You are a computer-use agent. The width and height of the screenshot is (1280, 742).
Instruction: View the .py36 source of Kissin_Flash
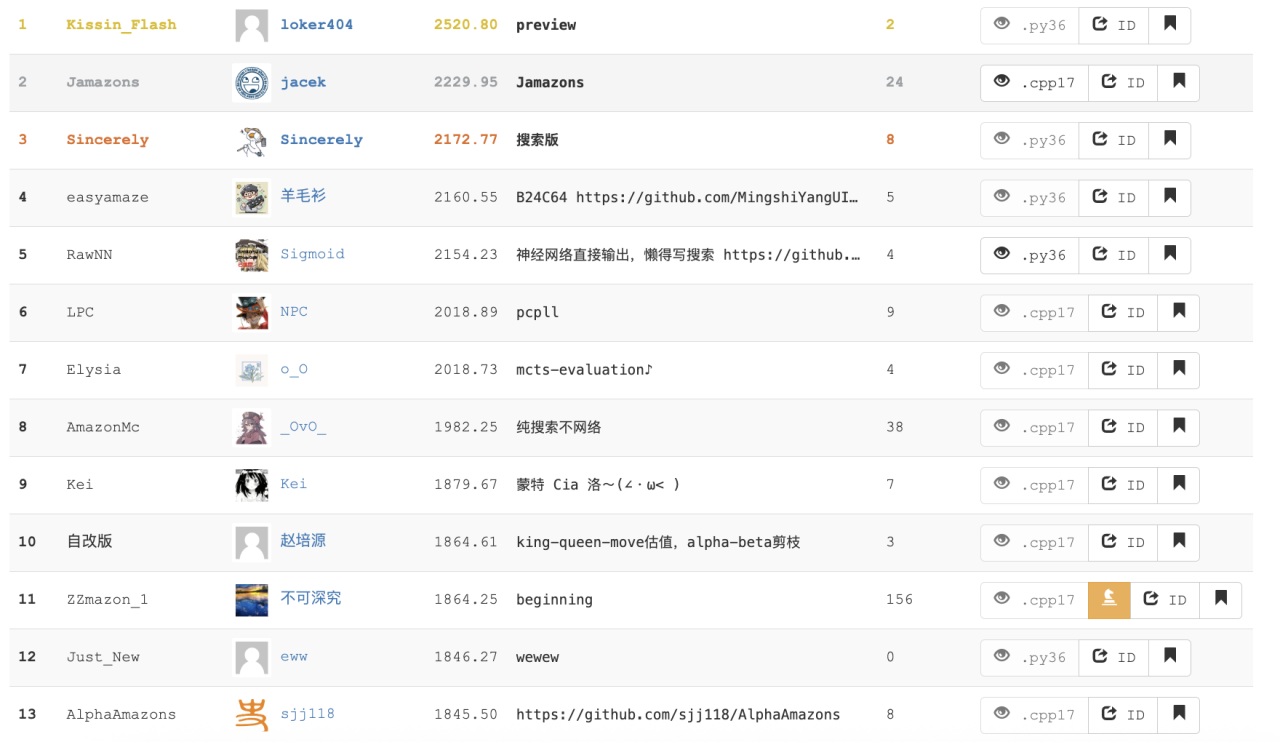[x=1030, y=25]
